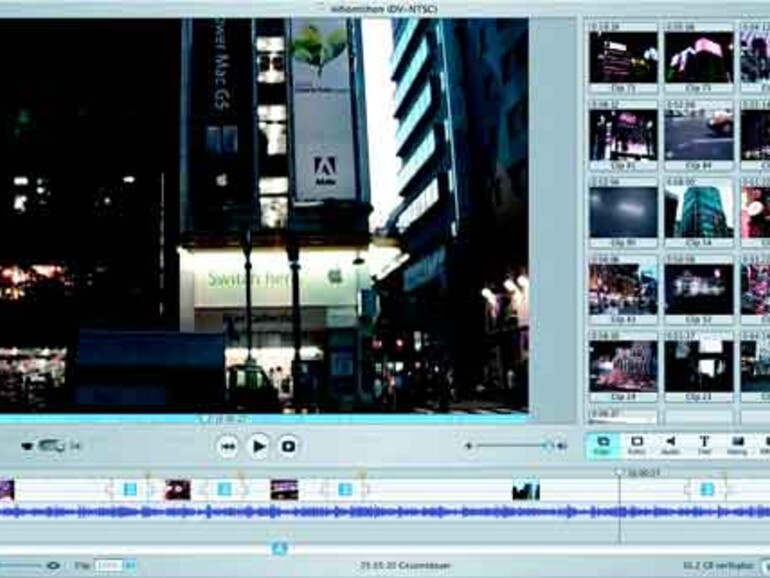Viewport: 770px width, 578px height.
Task: Select the dark blurry grey-blue shelf clip
Action: (x=623, y=212)
